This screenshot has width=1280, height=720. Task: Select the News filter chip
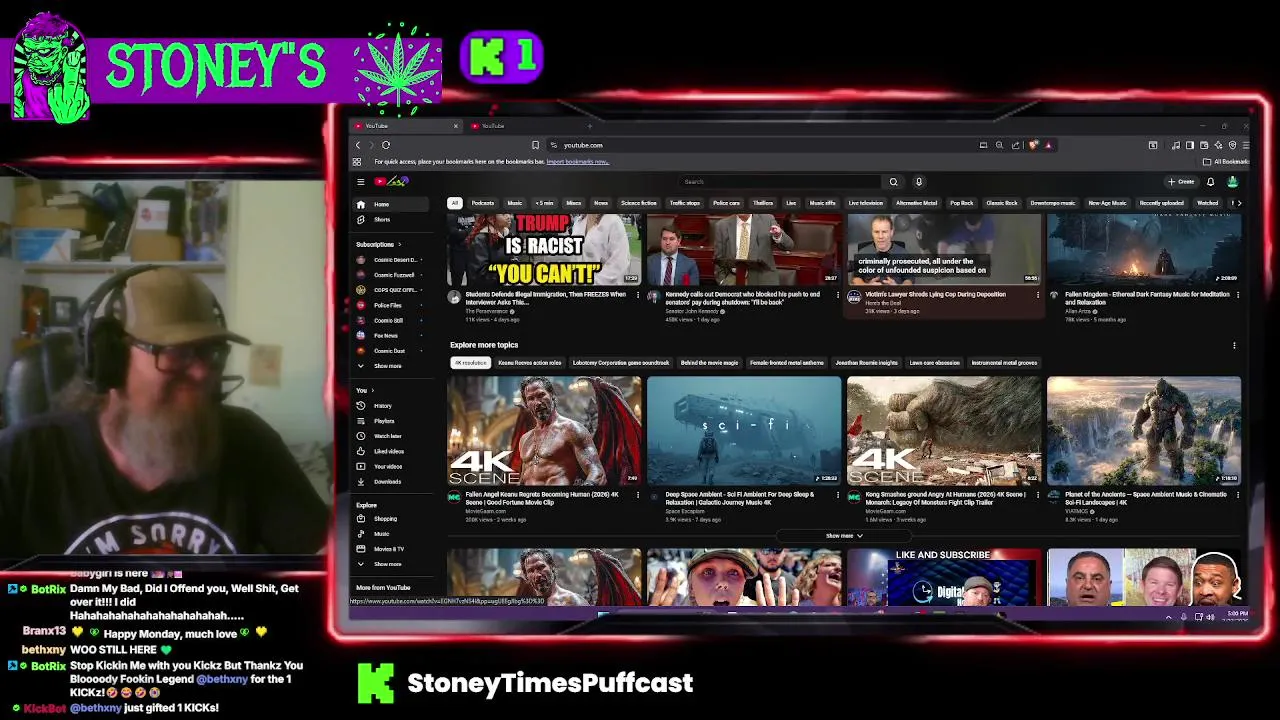pos(601,203)
